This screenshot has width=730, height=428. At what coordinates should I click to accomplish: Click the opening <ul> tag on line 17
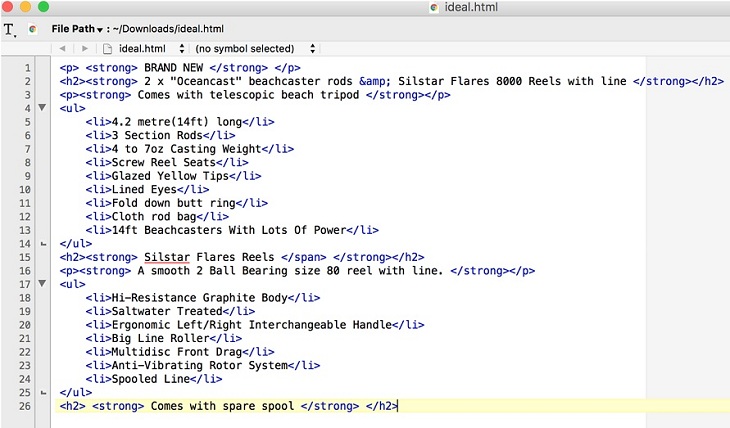[73, 285]
